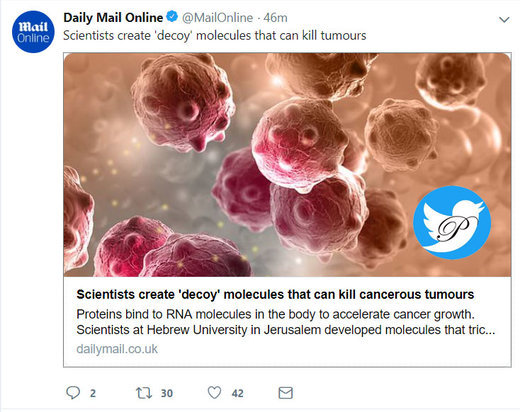Visit the @MailOnline handle link
The height and width of the screenshot is (412, 520).
(217, 17)
